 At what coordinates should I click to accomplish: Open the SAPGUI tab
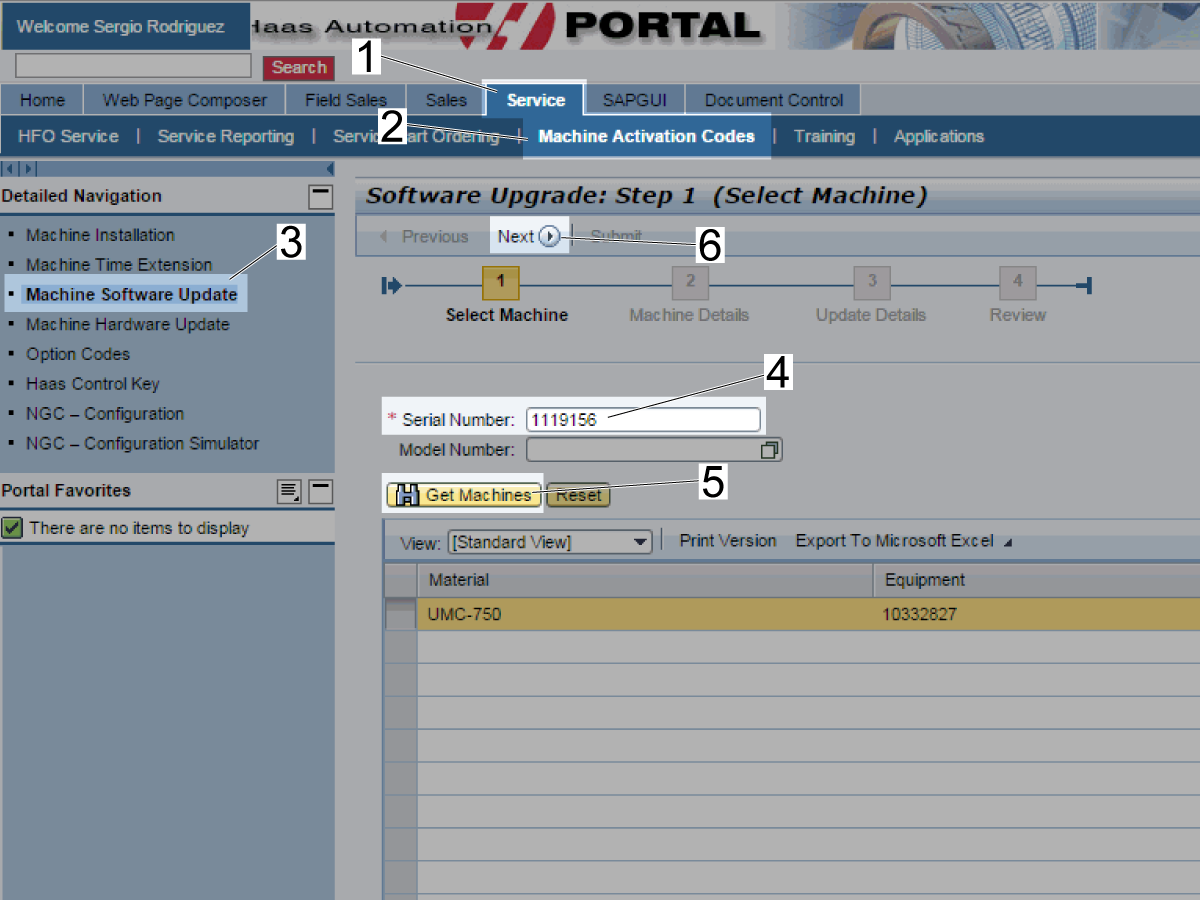click(x=635, y=100)
